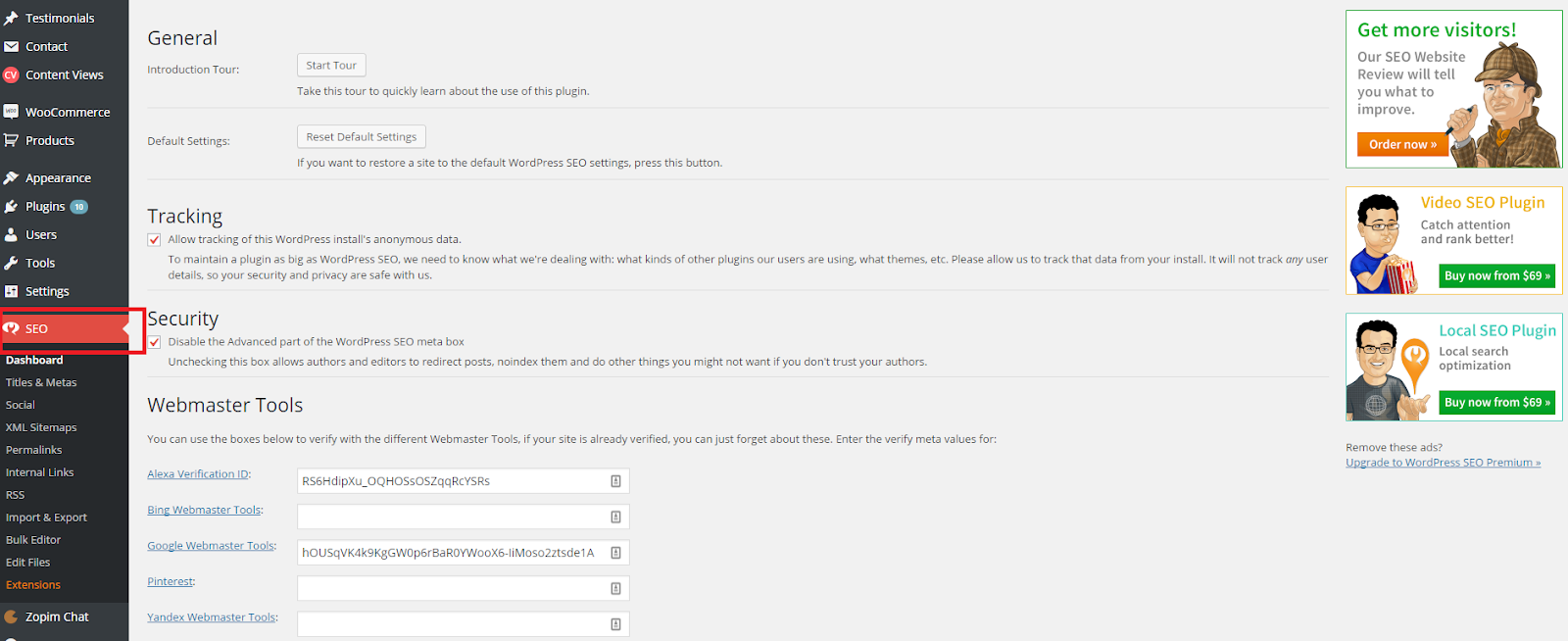Click icon inside Yandex Webmaster Tools field
The image size is (1568, 641).
click(615, 624)
